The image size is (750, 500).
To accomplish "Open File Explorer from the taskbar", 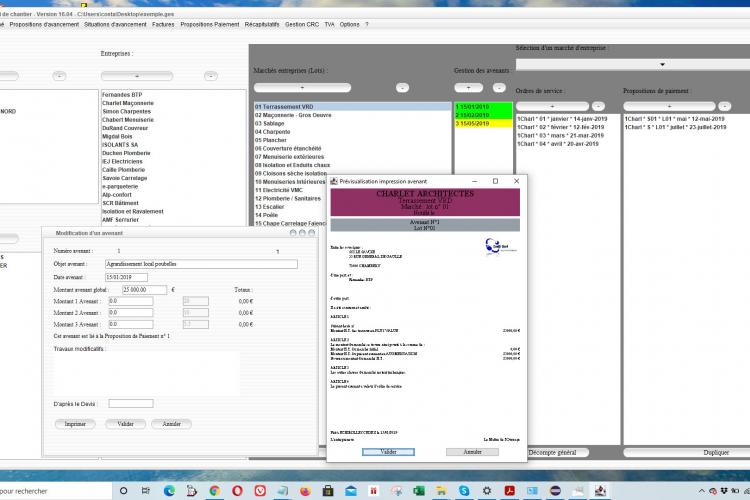I will (441, 490).
